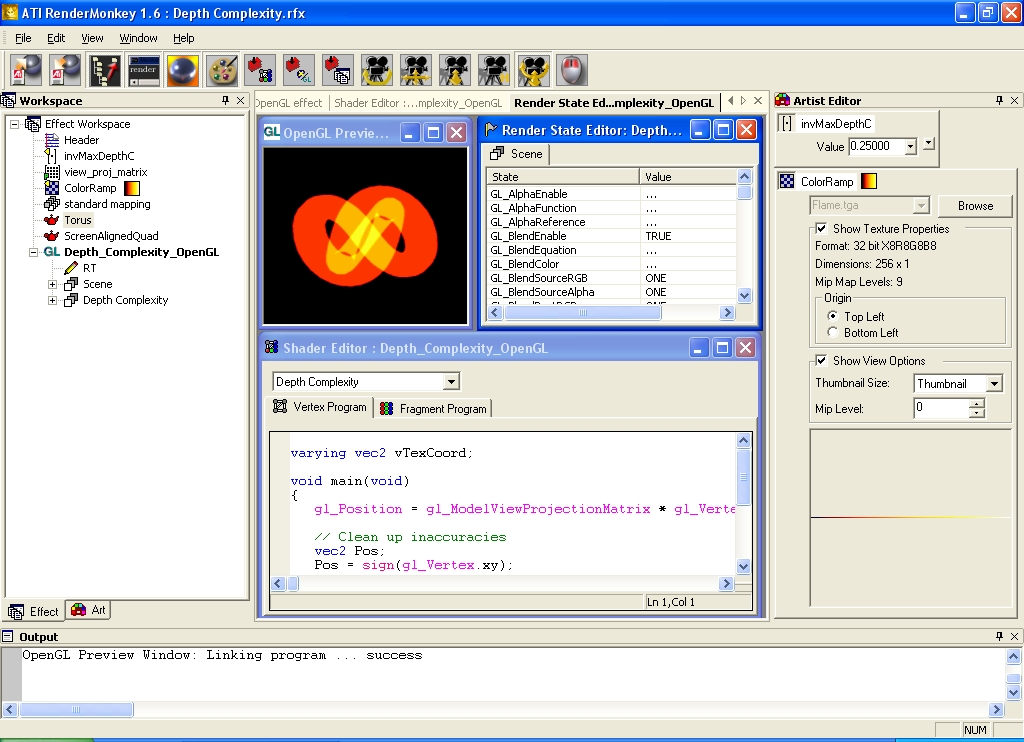Open the File menu

click(x=23, y=38)
